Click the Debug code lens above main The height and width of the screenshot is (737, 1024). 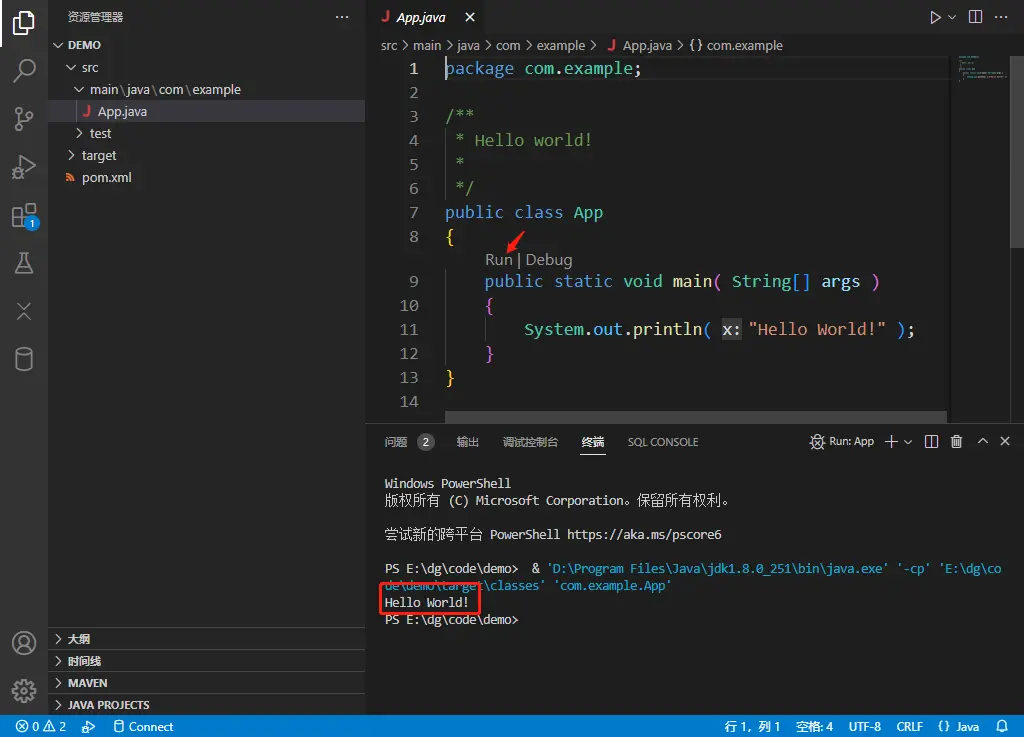[549, 260]
